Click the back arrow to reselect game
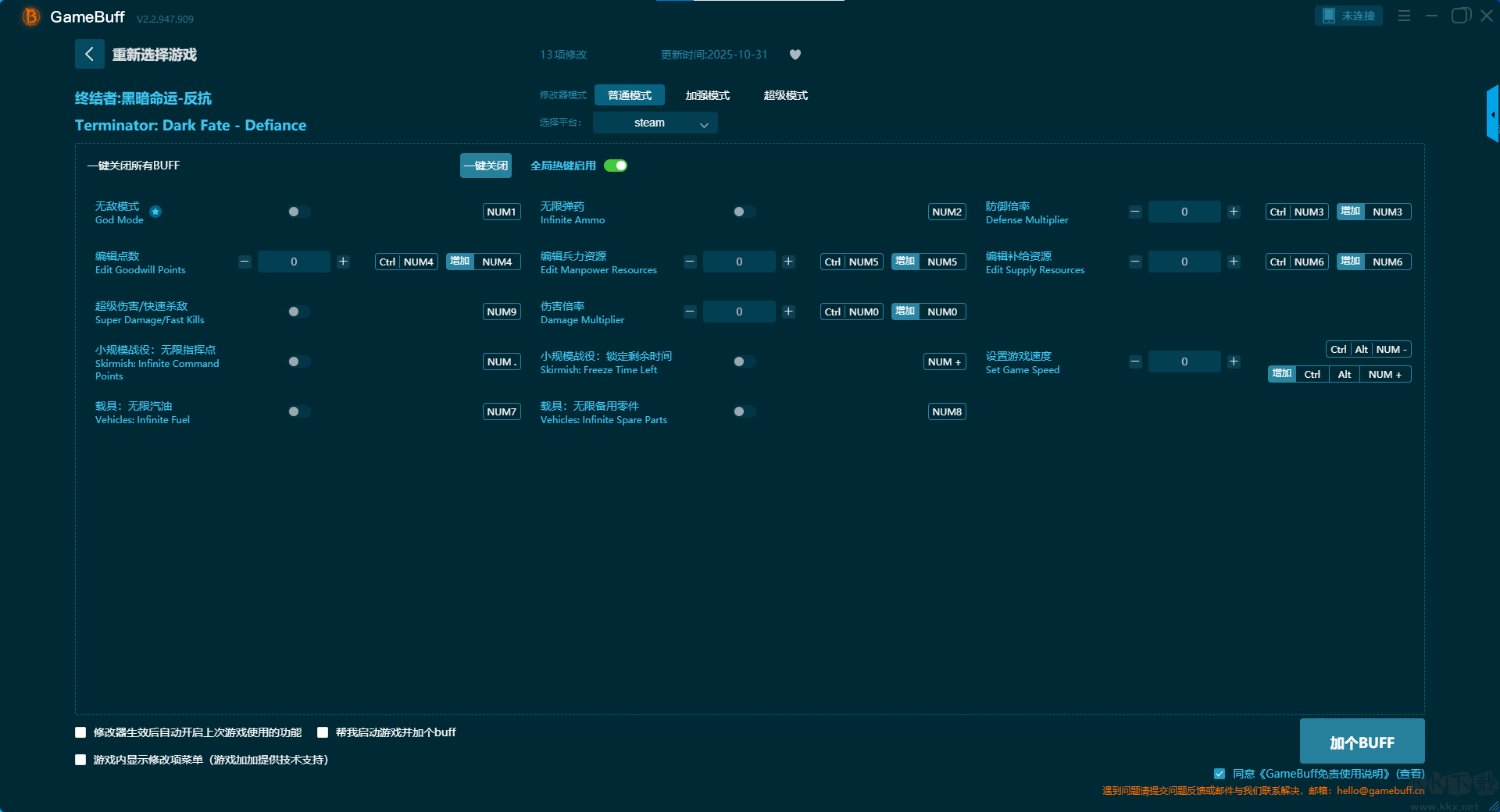This screenshot has width=1500, height=812. click(89, 54)
